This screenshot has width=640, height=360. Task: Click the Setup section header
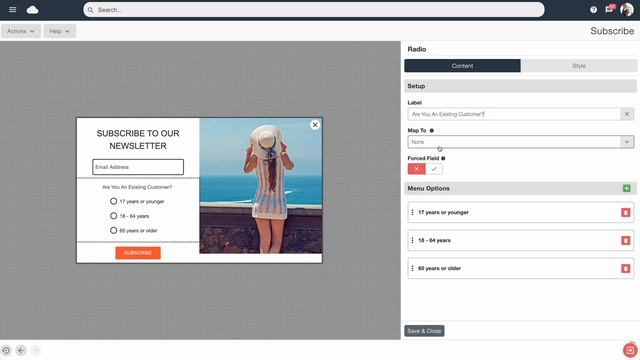click(x=520, y=86)
